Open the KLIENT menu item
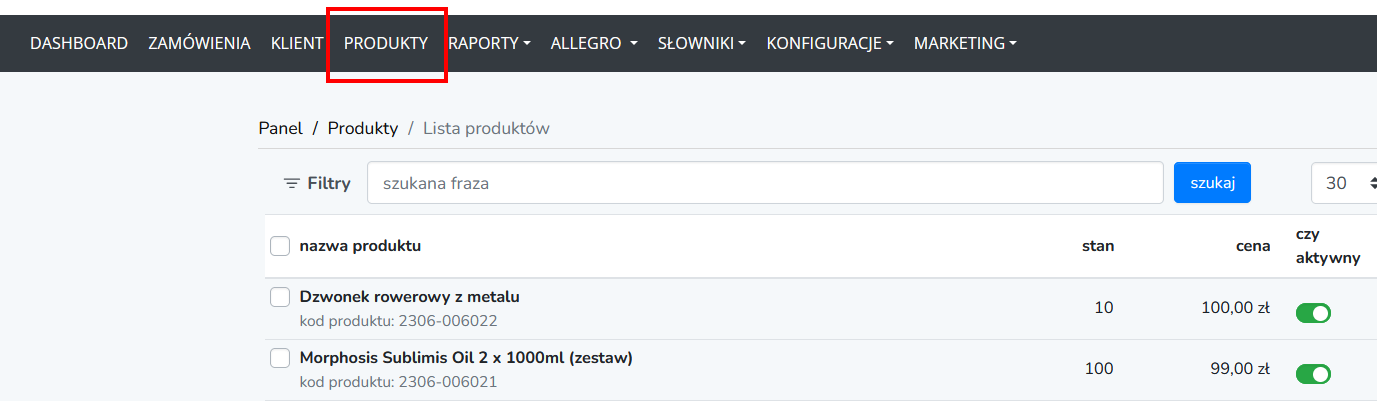The image size is (1377, 401). coord(297,43)
